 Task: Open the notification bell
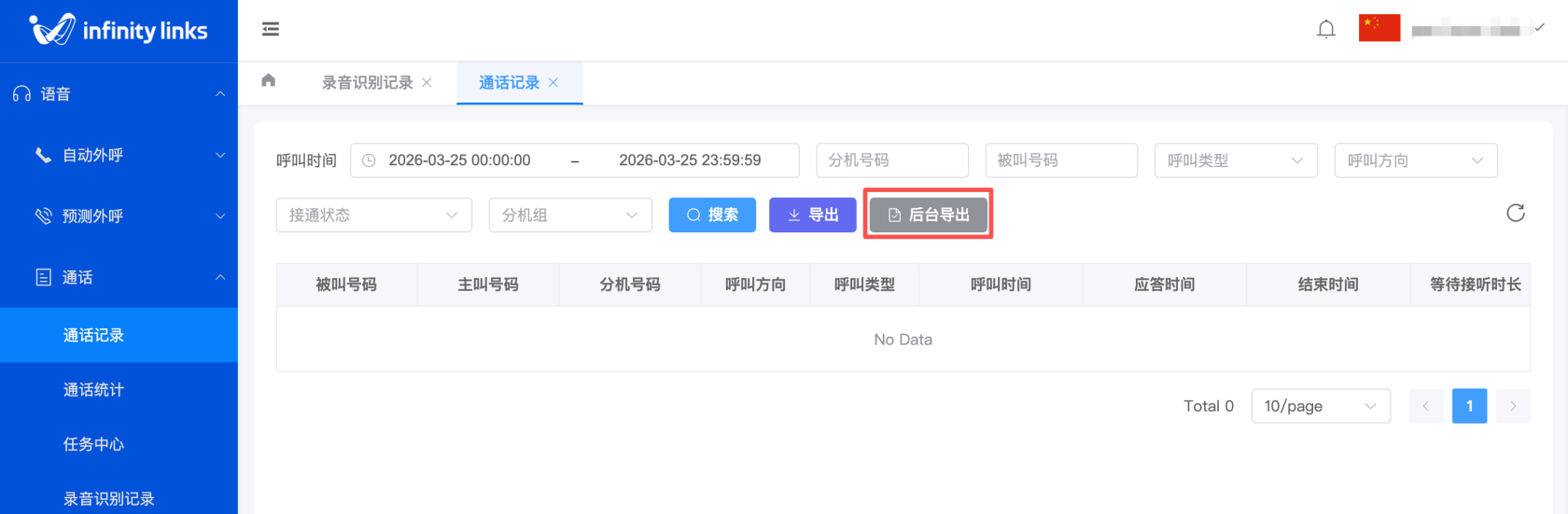[1325, 30]
